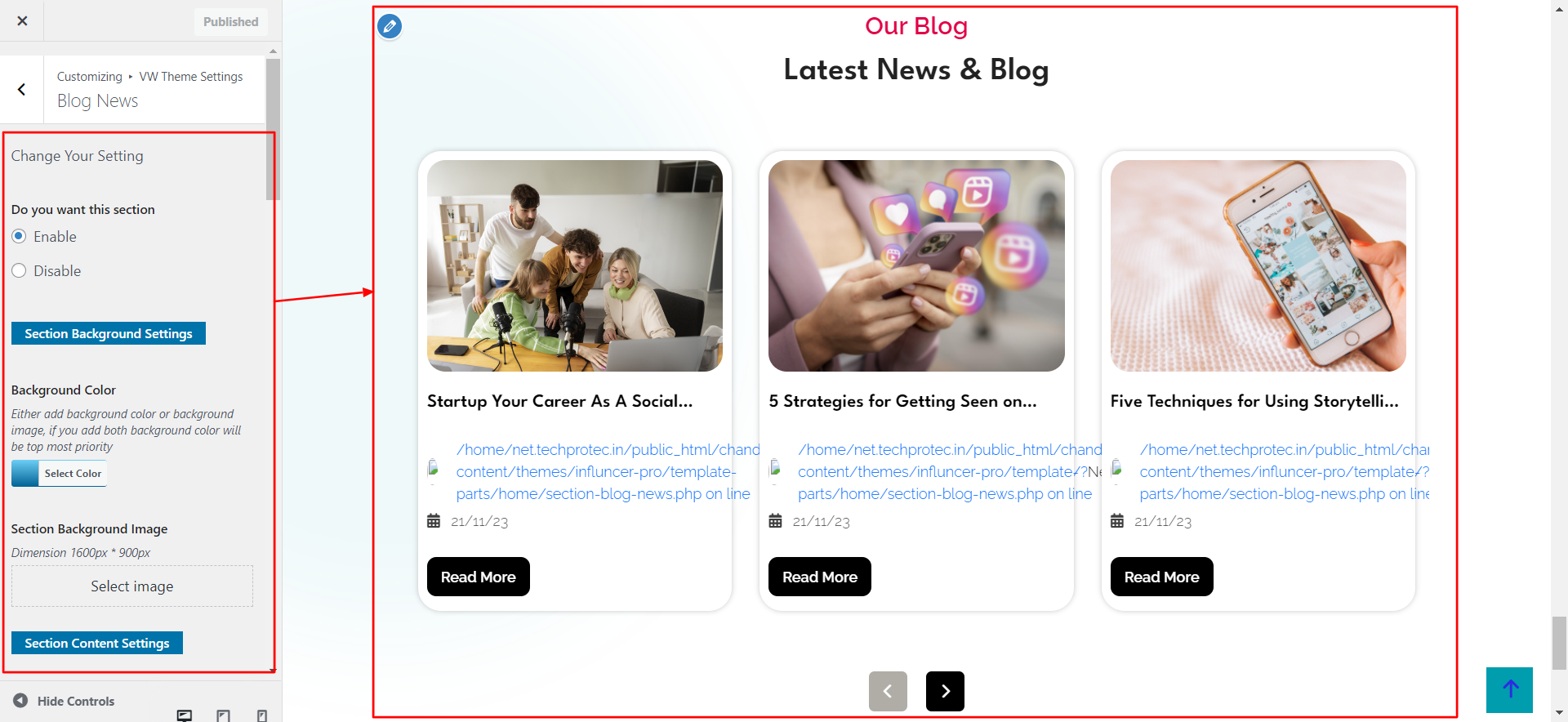
Task: Switch to mobile preview device icon
Action: 262,715
